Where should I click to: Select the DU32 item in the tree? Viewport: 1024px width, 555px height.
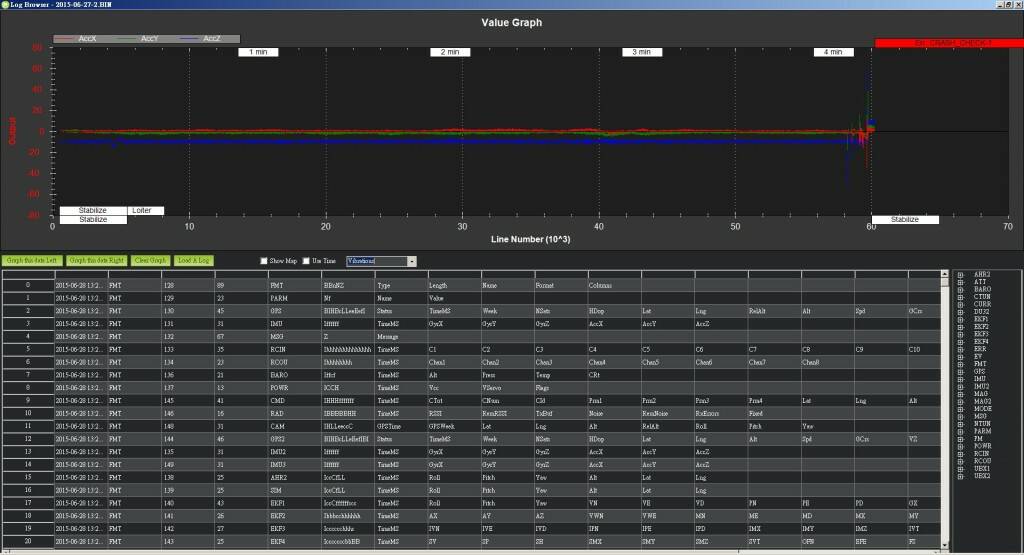tap(982, 312)
